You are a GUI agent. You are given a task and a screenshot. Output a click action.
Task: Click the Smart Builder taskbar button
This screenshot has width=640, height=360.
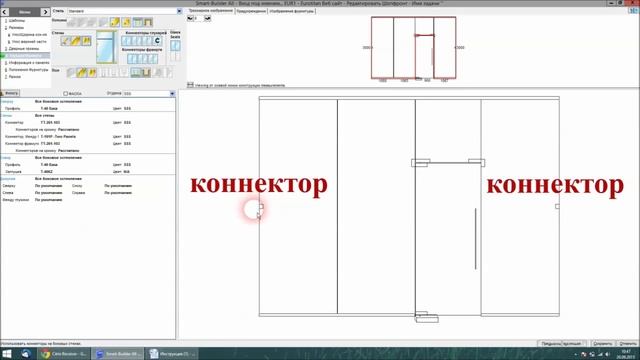click(x=117, y=354)
